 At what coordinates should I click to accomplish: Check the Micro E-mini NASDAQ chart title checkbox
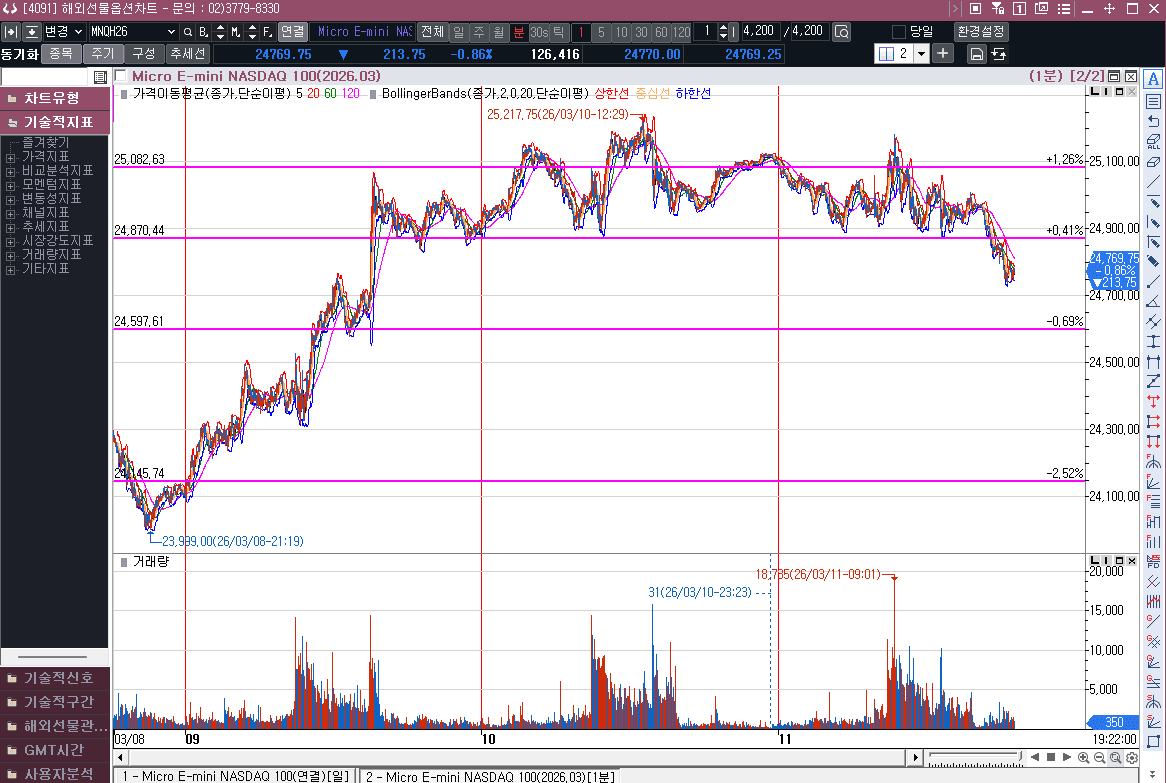(x=121, y=76)
